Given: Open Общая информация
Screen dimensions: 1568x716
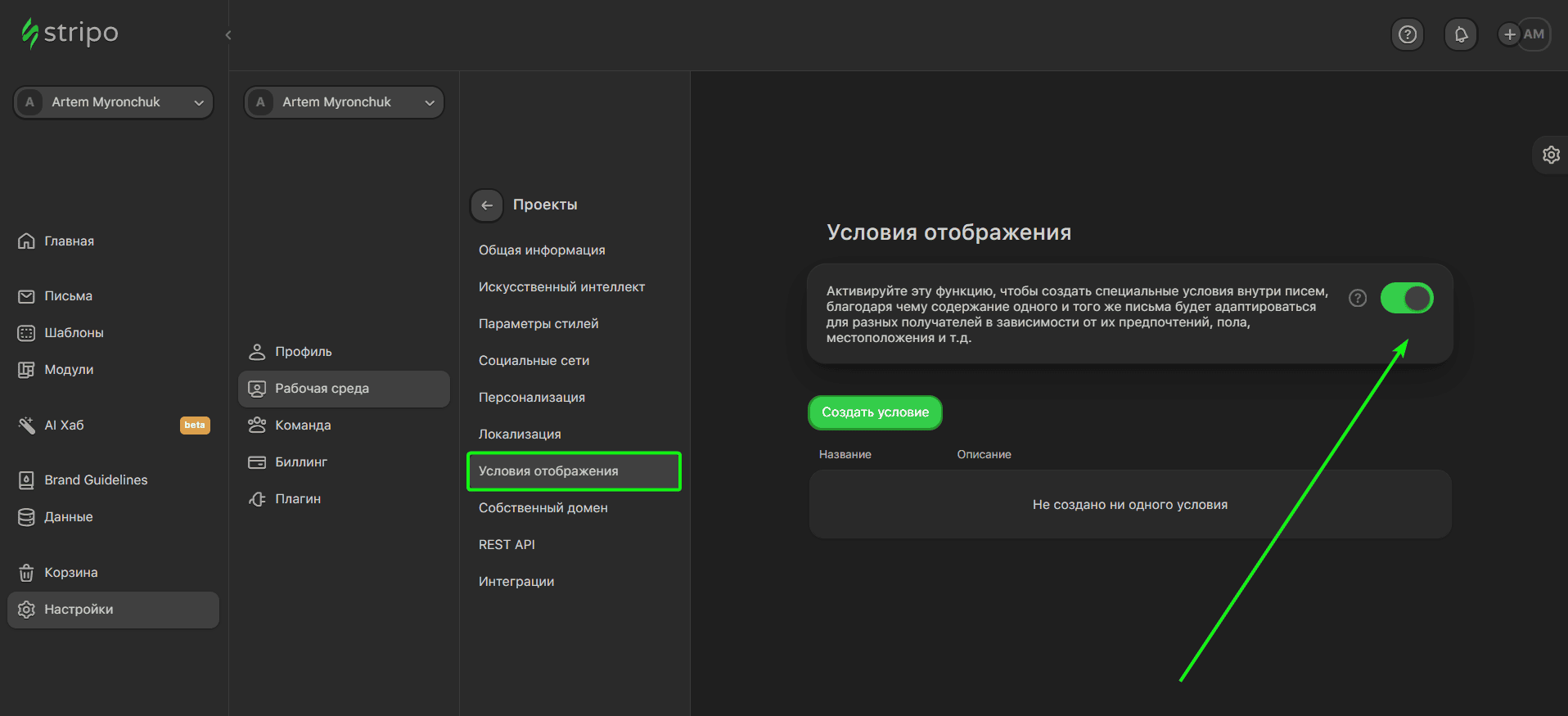Looking at the screenshot, I should click(542, 250).
